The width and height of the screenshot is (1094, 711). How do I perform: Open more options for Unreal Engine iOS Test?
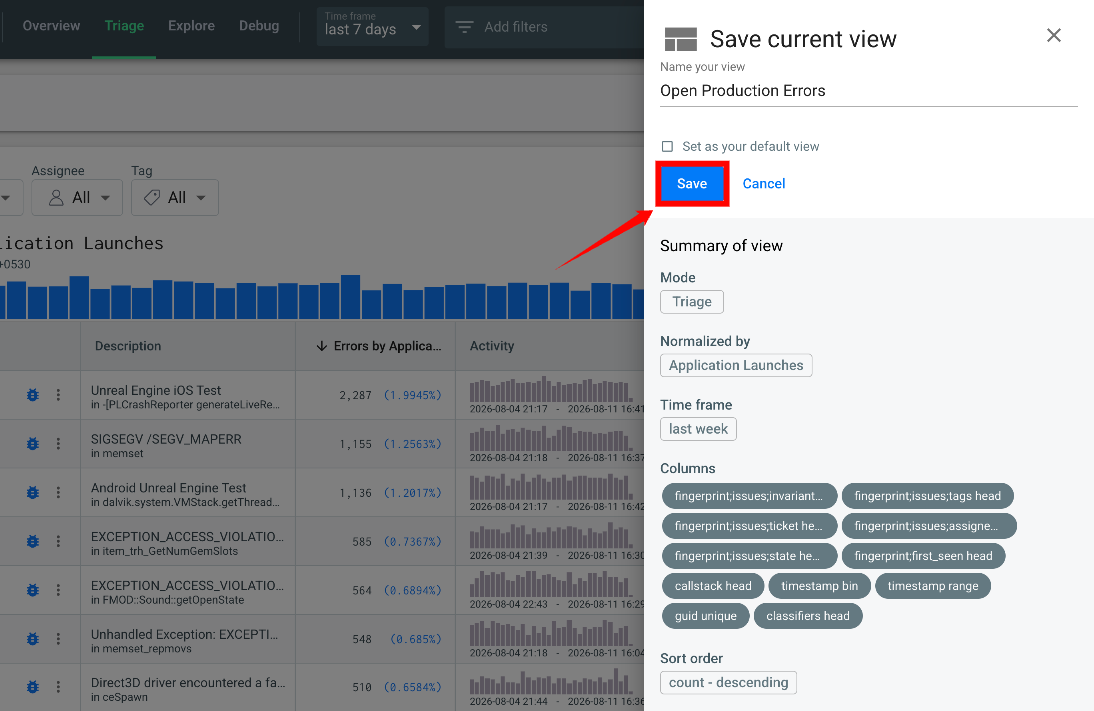point(59,395)
